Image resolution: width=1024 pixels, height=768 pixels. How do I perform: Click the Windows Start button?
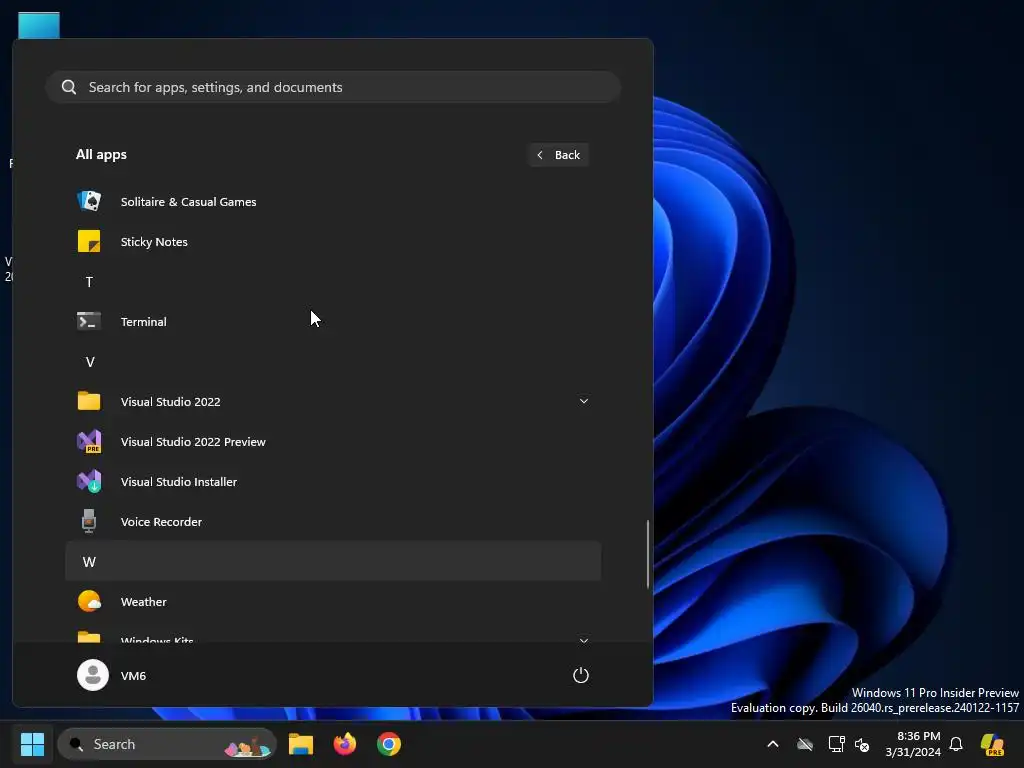click(x=32, y=744)
